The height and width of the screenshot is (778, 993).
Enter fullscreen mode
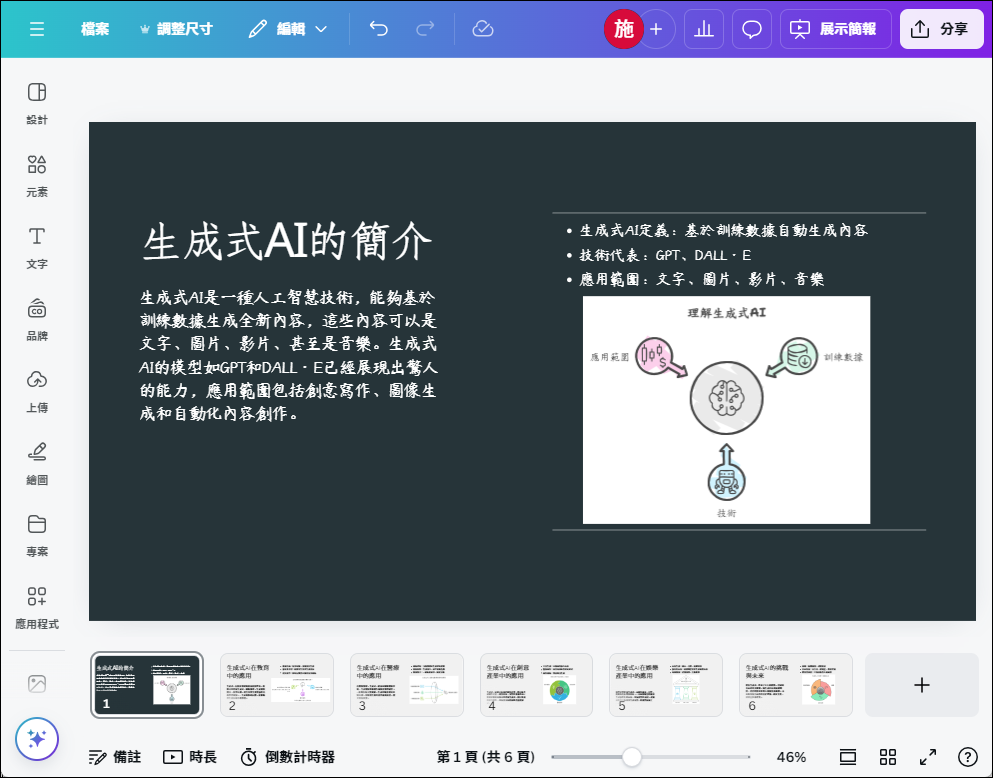point(928,757)
